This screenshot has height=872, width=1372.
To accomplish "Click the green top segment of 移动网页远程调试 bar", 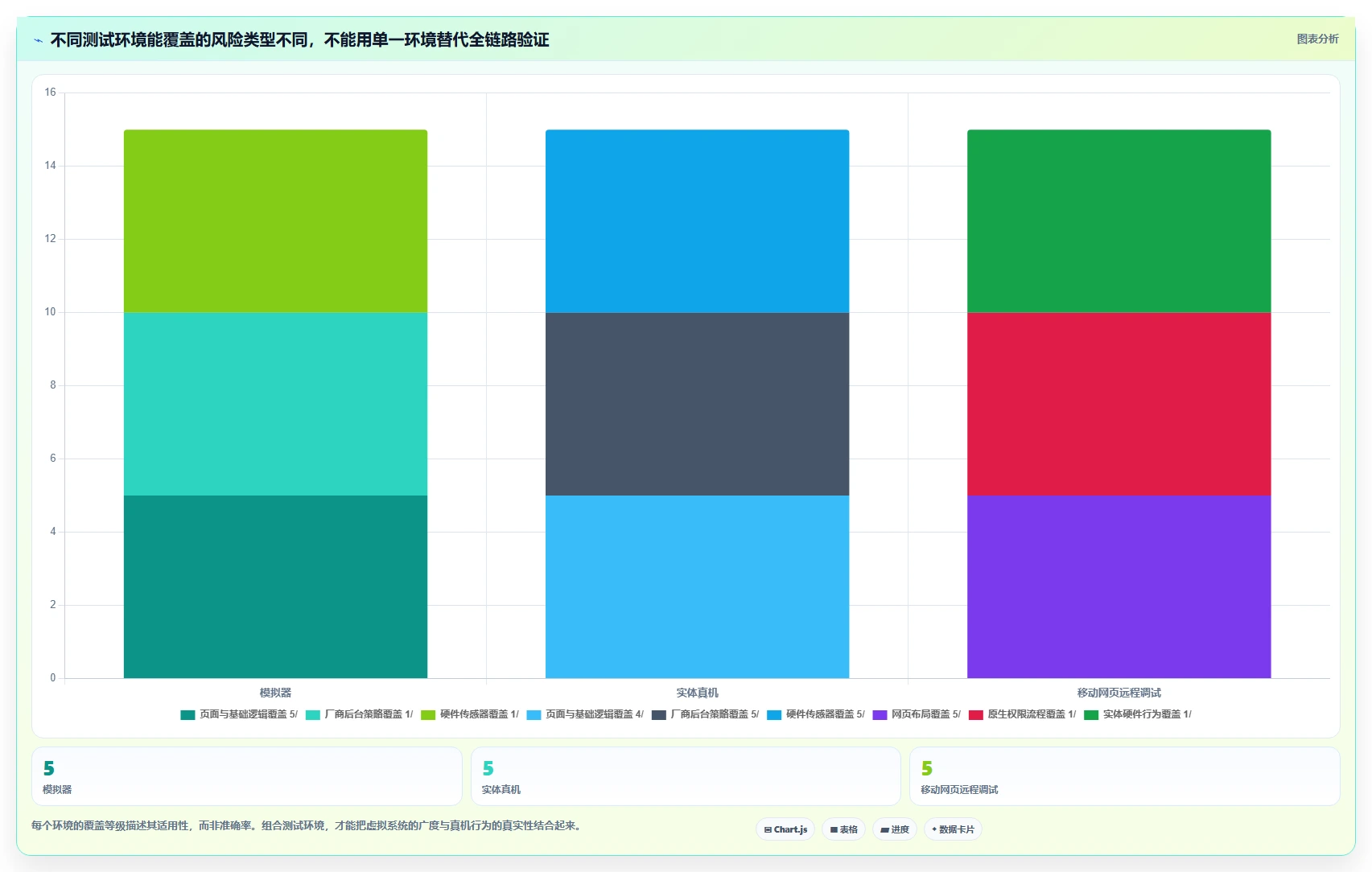I will coord(1119,221).
